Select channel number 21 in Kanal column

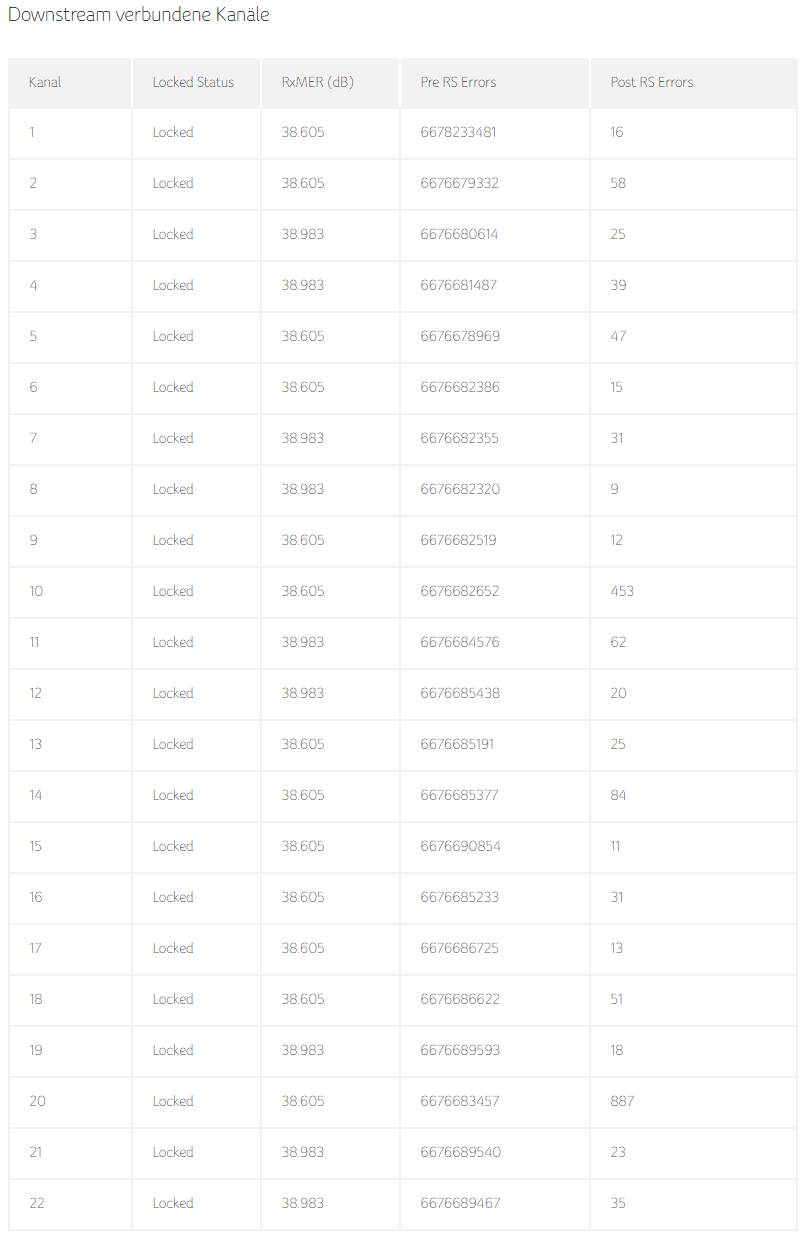(36, 1152)
